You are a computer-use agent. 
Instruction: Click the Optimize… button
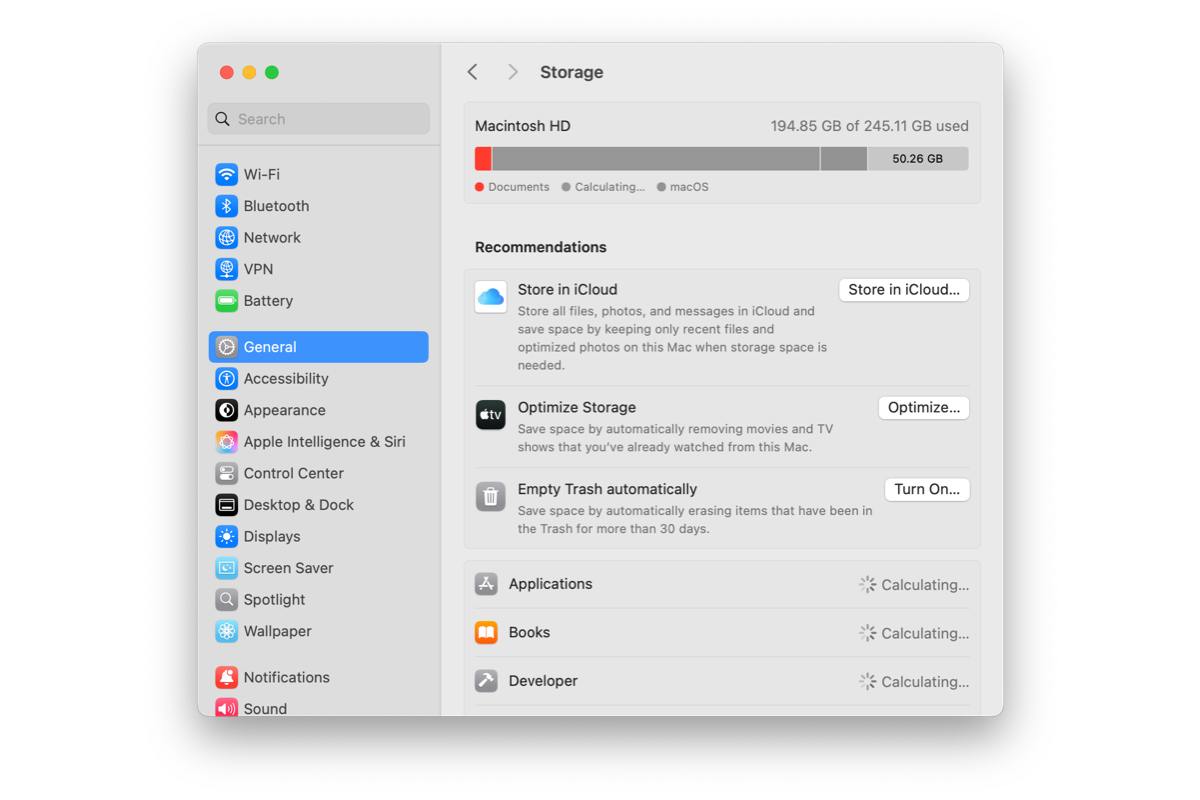[x=924, y=408]
